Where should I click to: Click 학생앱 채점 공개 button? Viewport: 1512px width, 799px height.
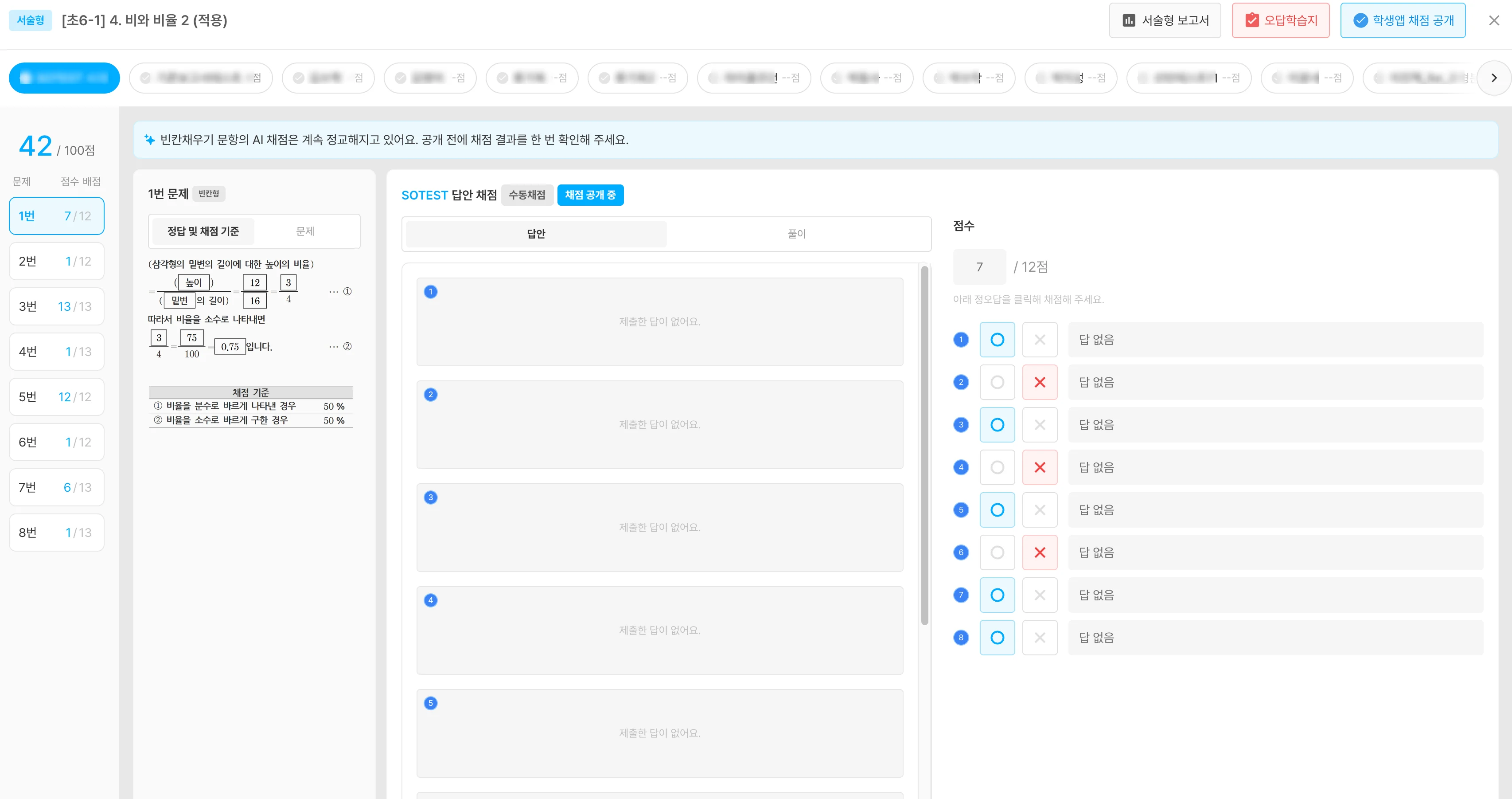coord(1403,20)
